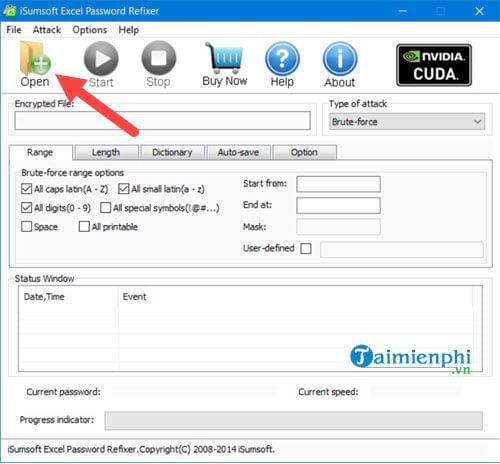Click the Date,Time column header

point(44,297)
